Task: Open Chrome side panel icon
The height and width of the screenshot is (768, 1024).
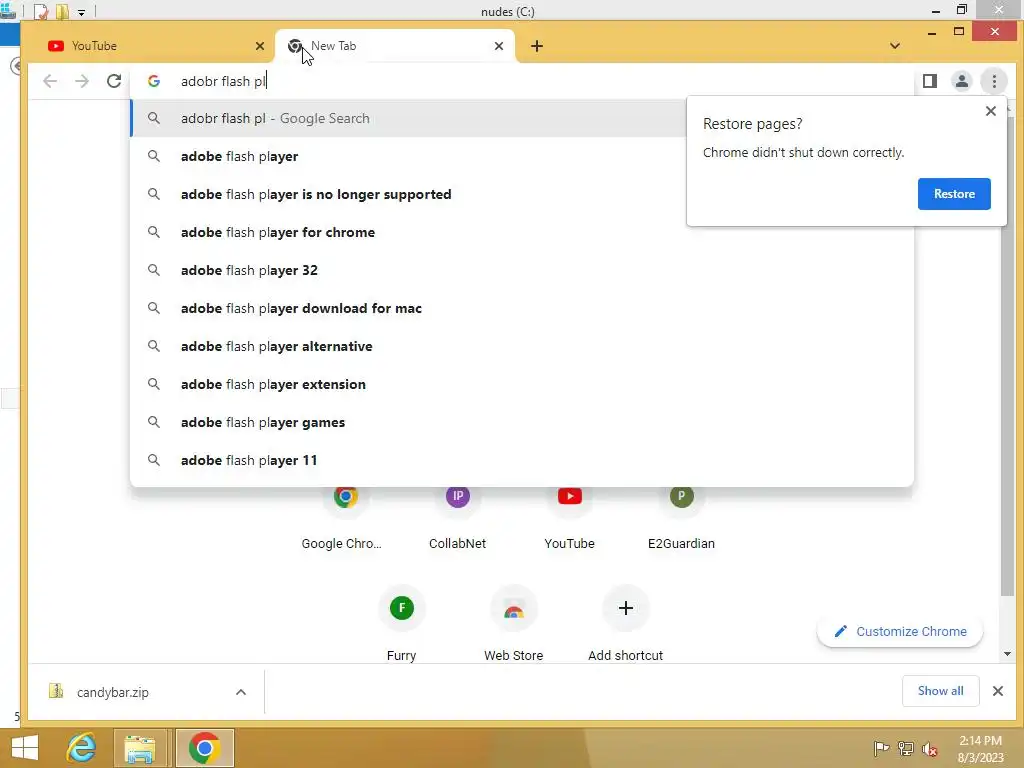Action: tap(930, 81)
